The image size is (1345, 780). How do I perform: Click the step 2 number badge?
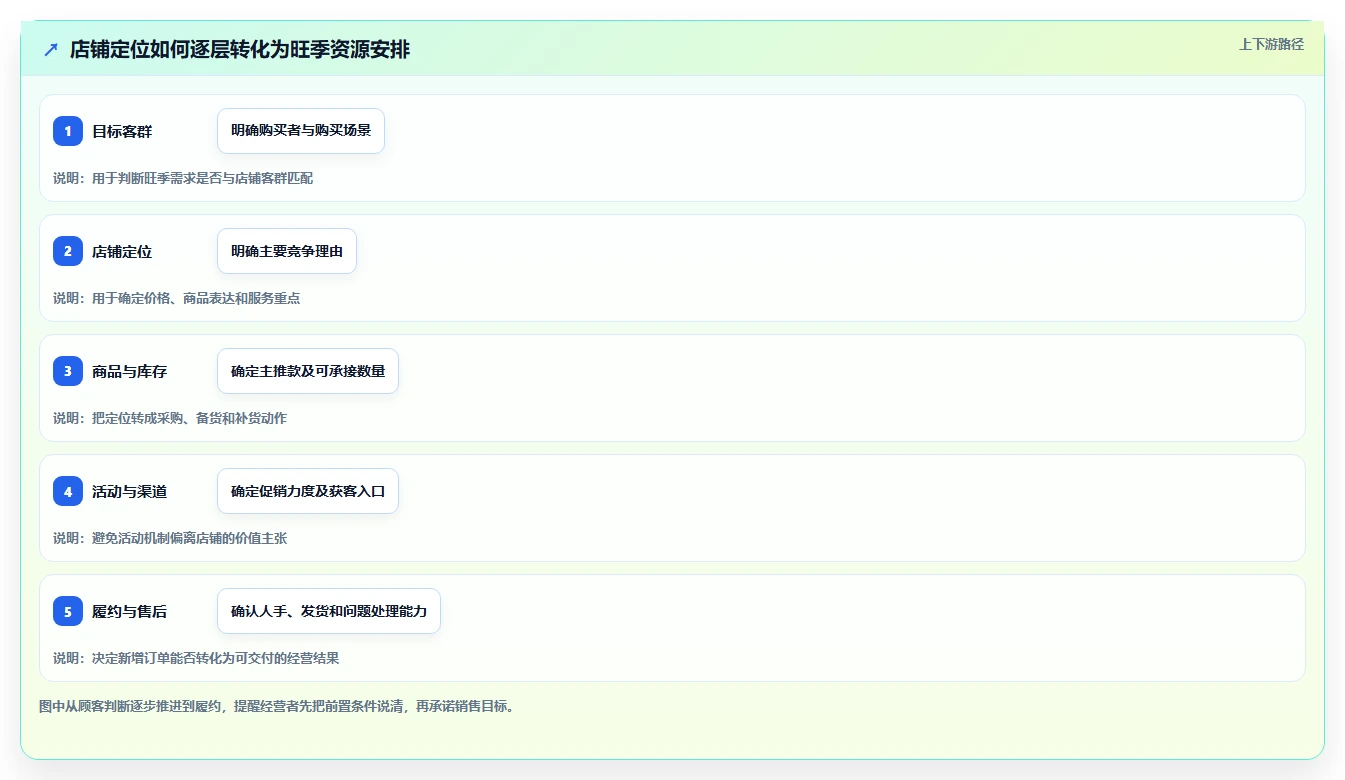point(68,251)
